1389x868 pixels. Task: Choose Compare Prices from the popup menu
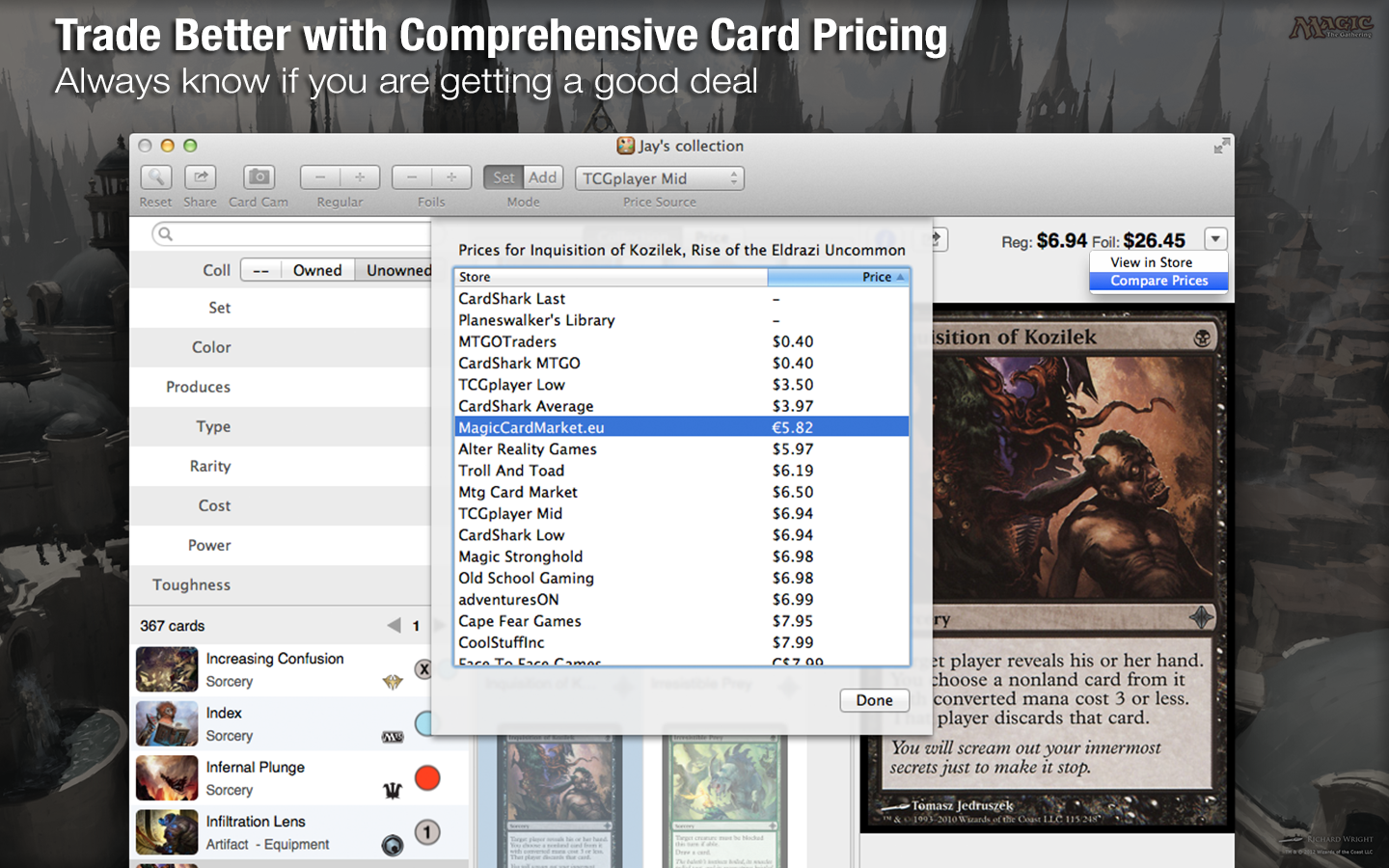tap(1158, 281)
